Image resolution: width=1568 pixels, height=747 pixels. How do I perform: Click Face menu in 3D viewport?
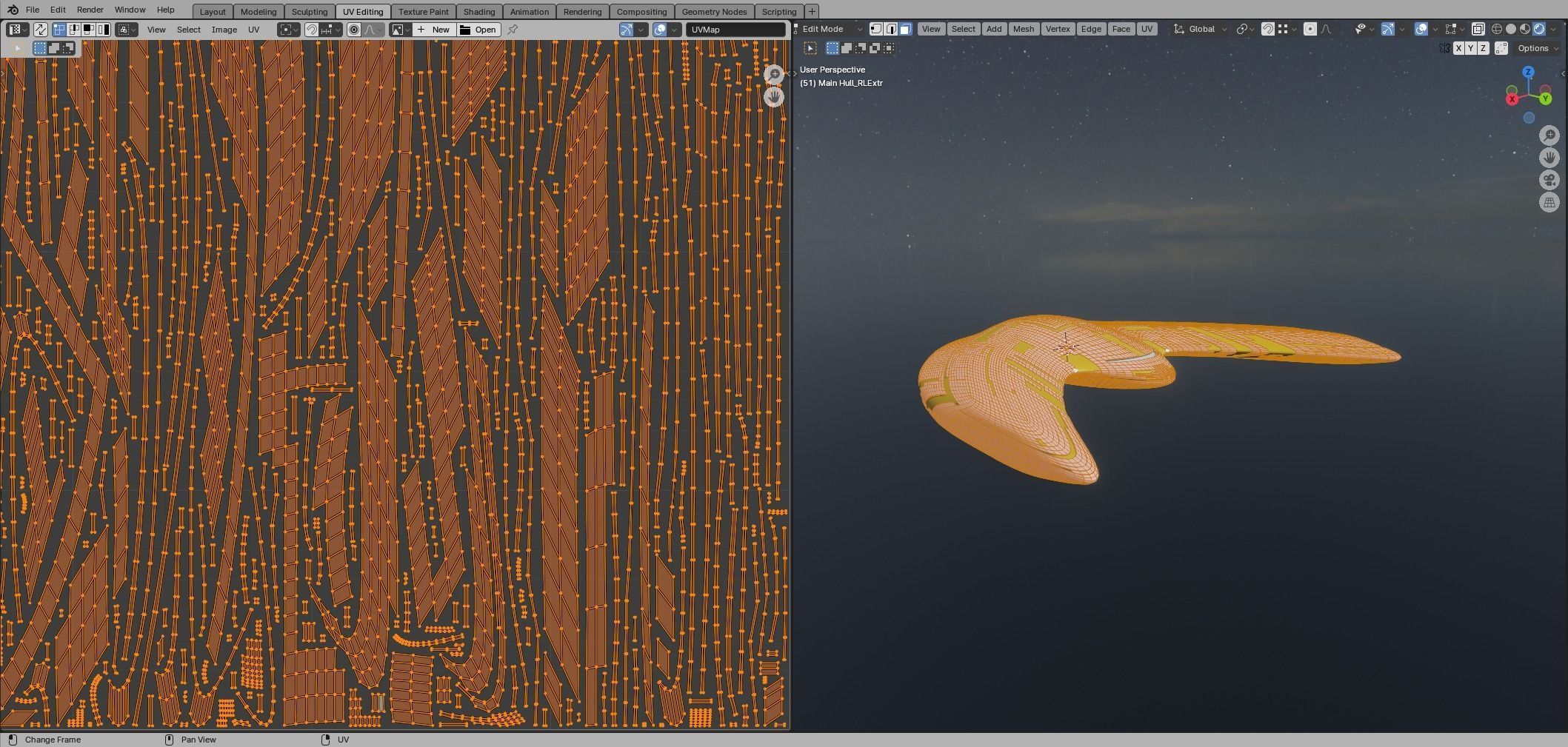(1121, 29)
